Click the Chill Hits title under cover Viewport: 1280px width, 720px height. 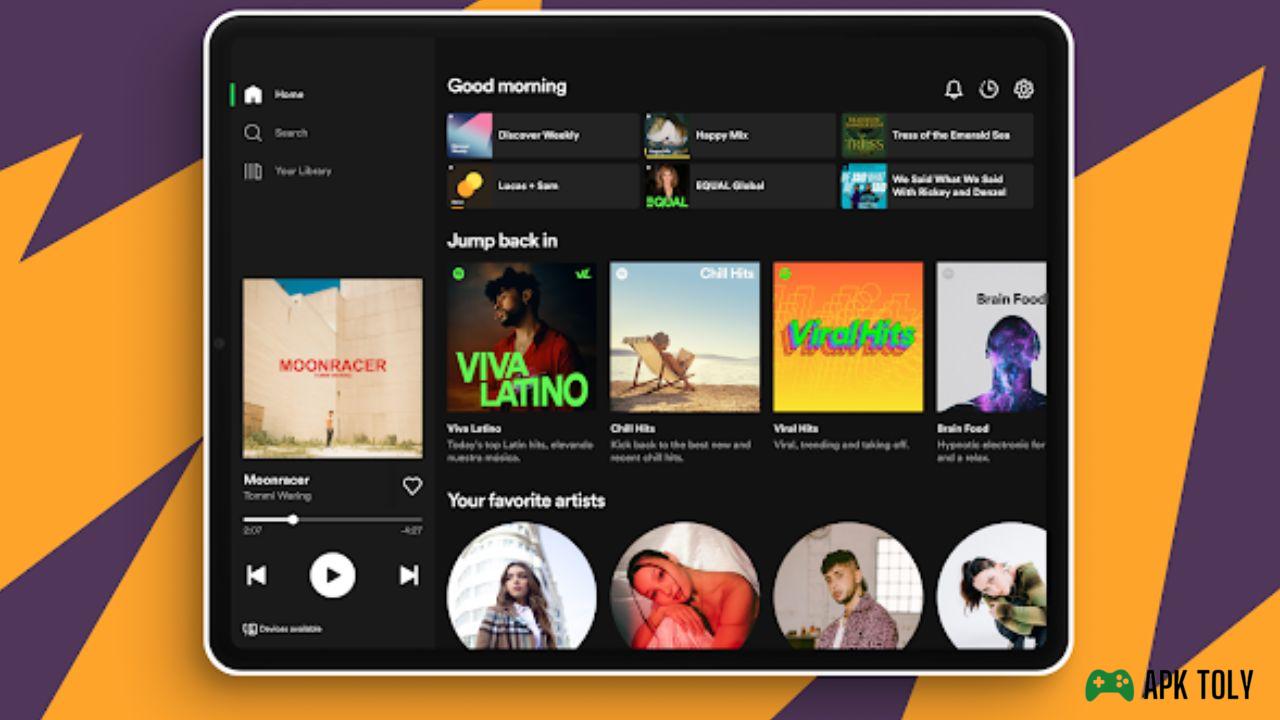click(x=633, y=428)
